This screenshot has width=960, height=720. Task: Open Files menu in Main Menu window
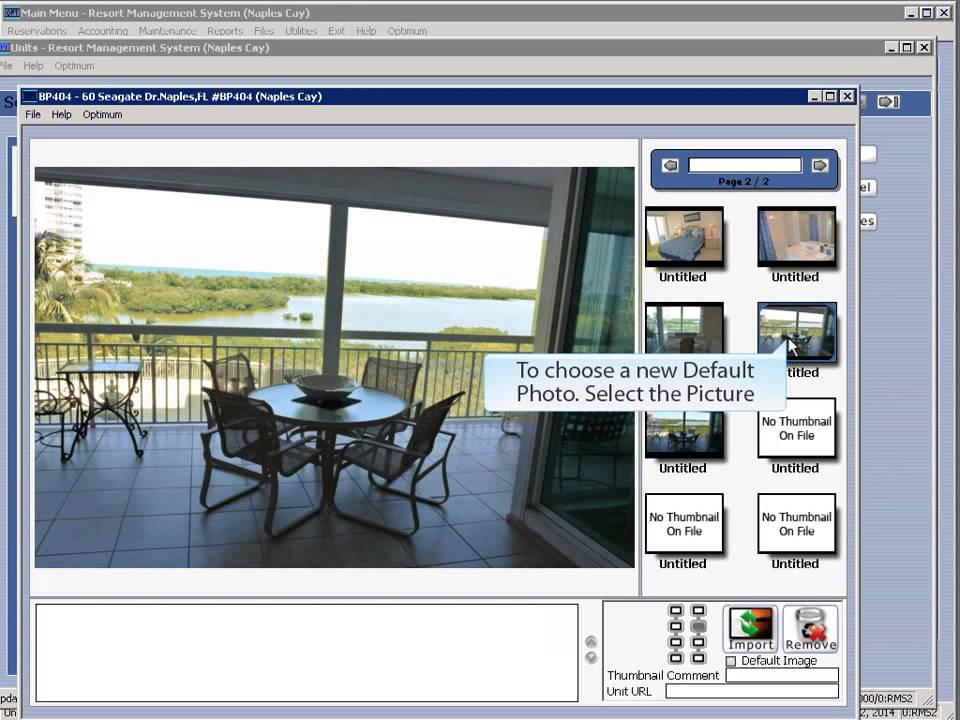click(264, 31)
